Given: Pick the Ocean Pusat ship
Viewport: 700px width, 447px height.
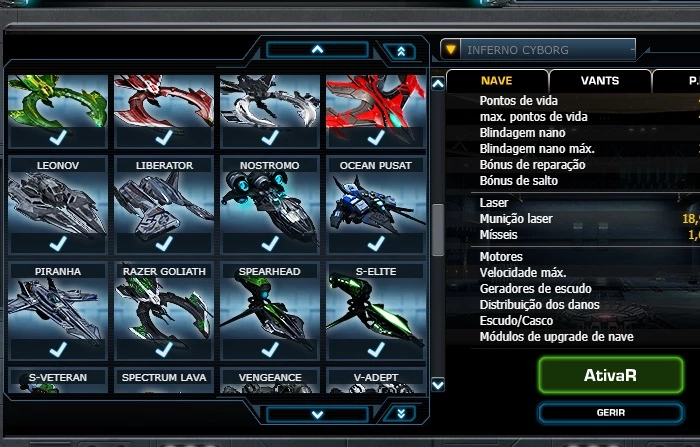Looking at the screenshot, I should pyautogui.click(x=375, y=205).
